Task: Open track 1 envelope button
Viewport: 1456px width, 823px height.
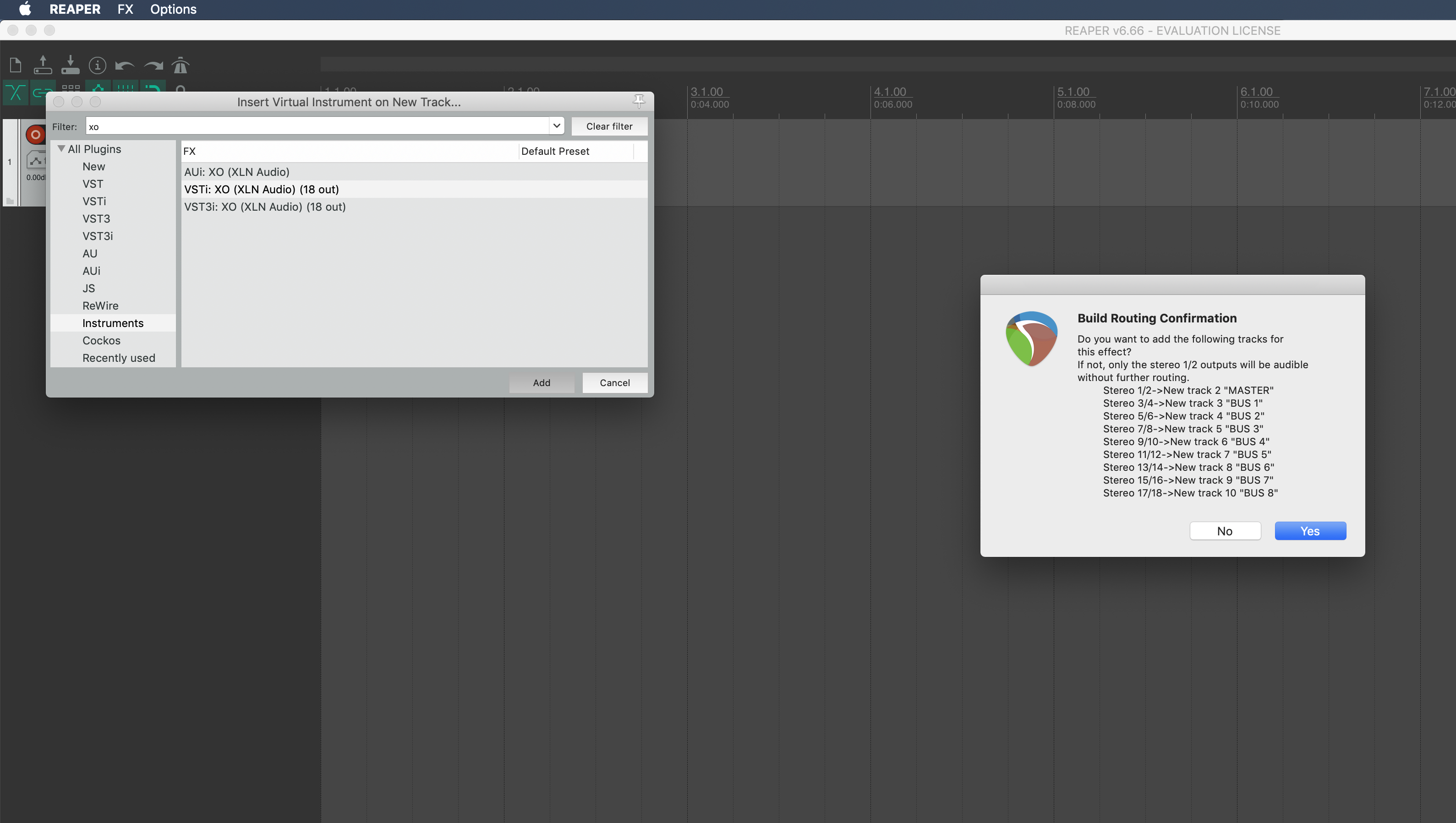Action: (x=36, y=161)
